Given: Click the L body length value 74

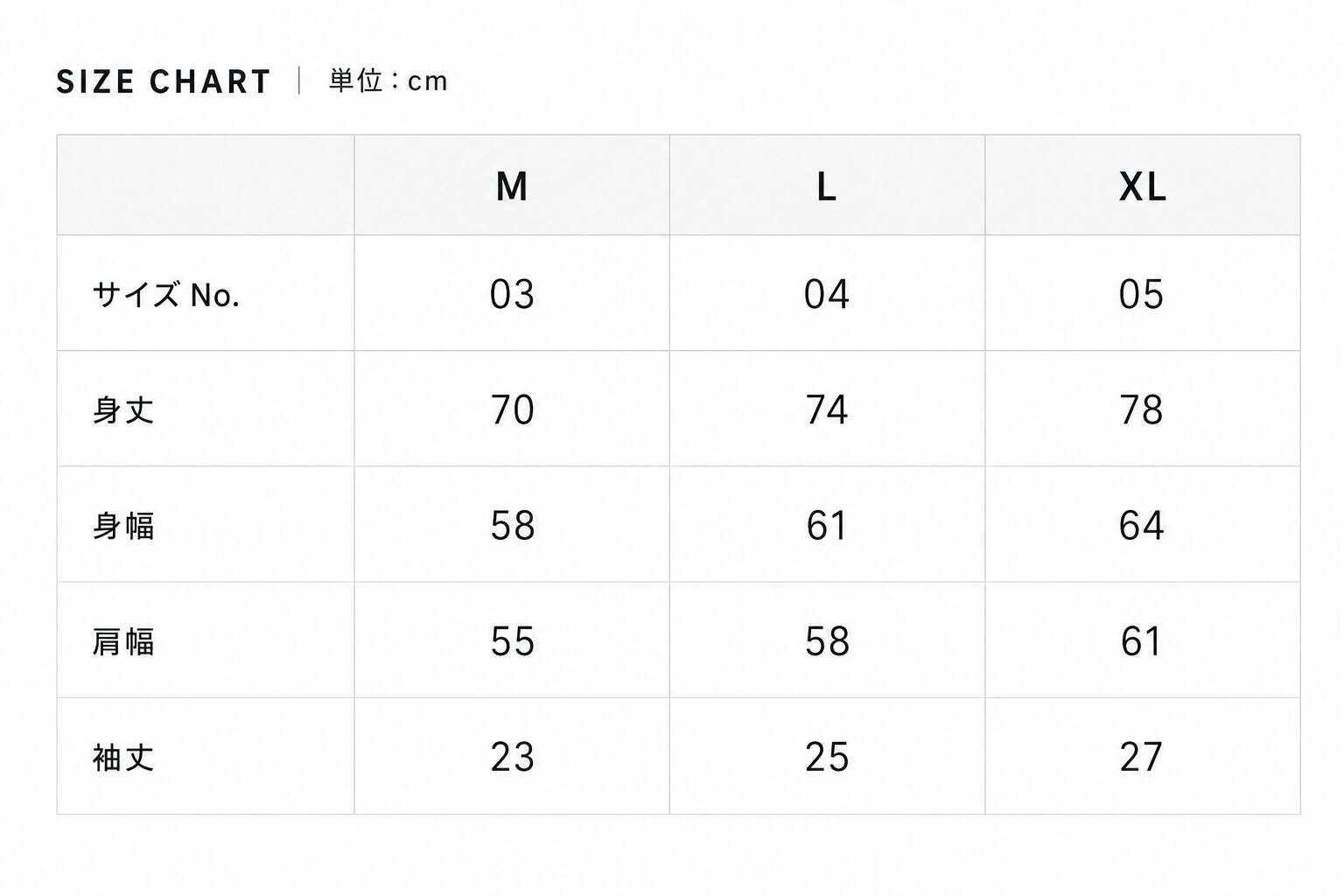Looking at the screenshot, I should tap(827, 409).
